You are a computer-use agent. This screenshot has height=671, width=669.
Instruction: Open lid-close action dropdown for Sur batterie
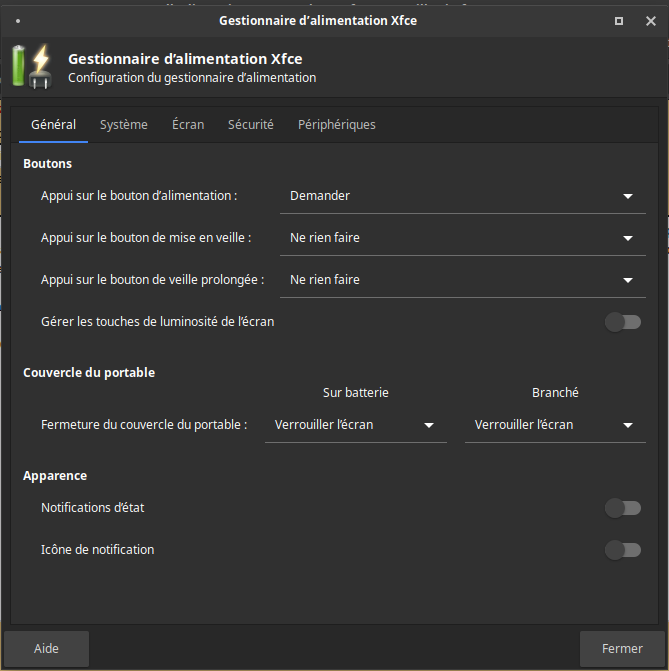356,425
